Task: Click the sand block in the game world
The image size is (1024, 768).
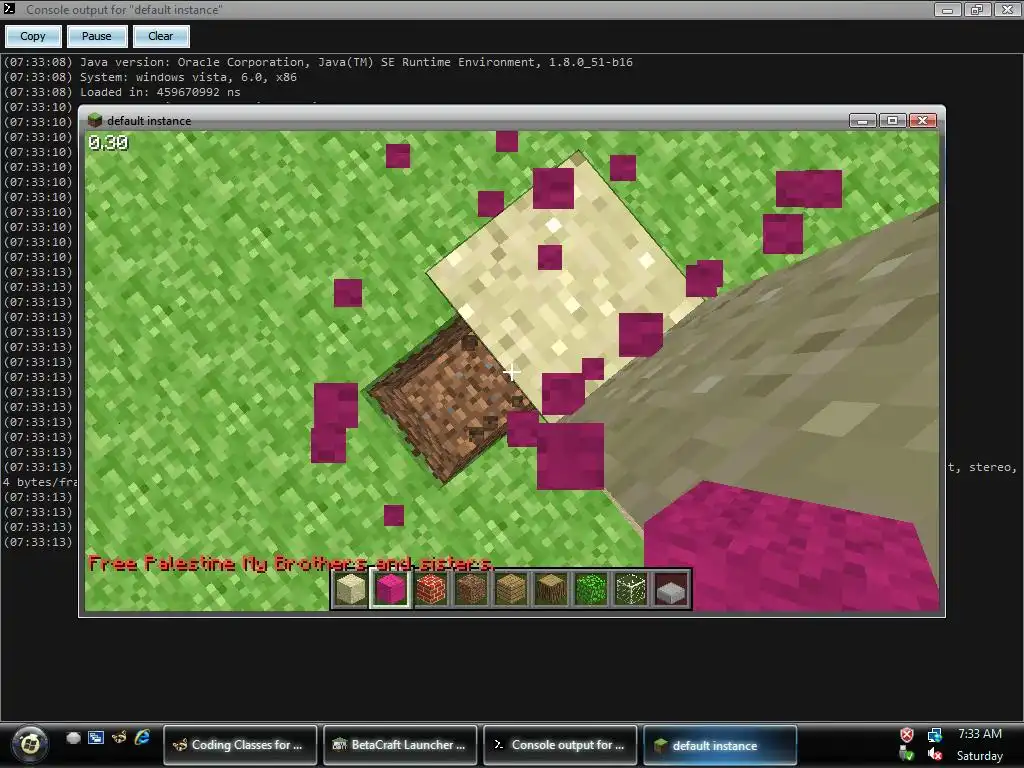Action: [x=562, y=287]
